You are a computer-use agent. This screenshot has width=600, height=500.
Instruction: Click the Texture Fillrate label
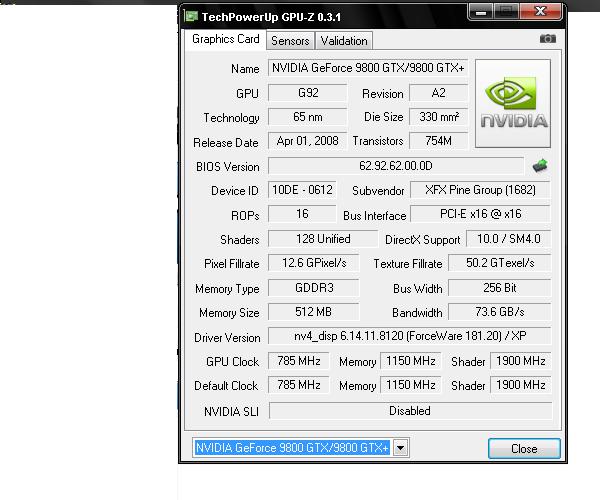click(x=408, y=264)
